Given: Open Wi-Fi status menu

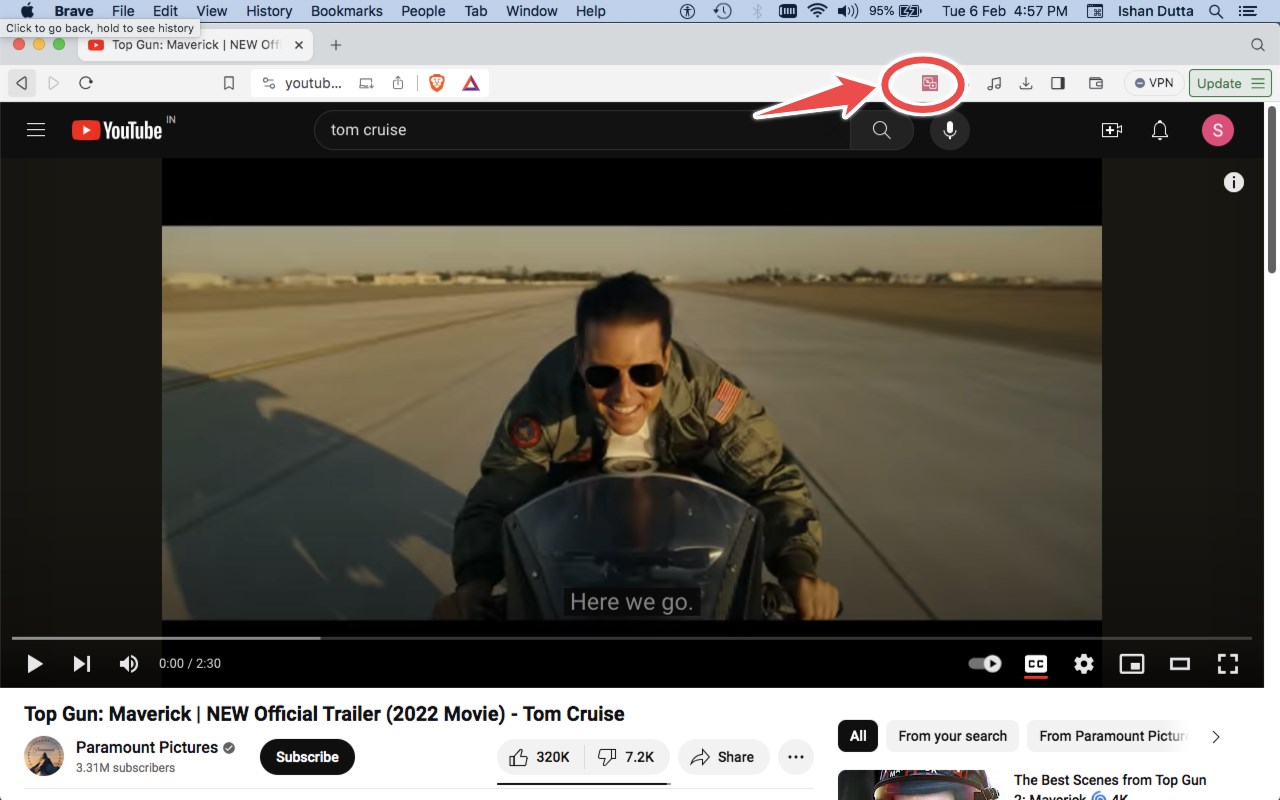Looking at the screenshot, I should [x=817, y=11].
